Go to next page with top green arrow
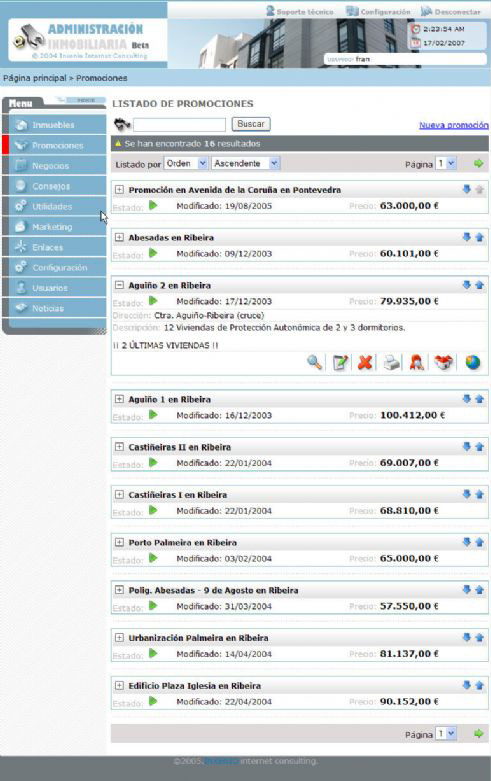Viewport: 491px width, 781px height. [479, 163]
